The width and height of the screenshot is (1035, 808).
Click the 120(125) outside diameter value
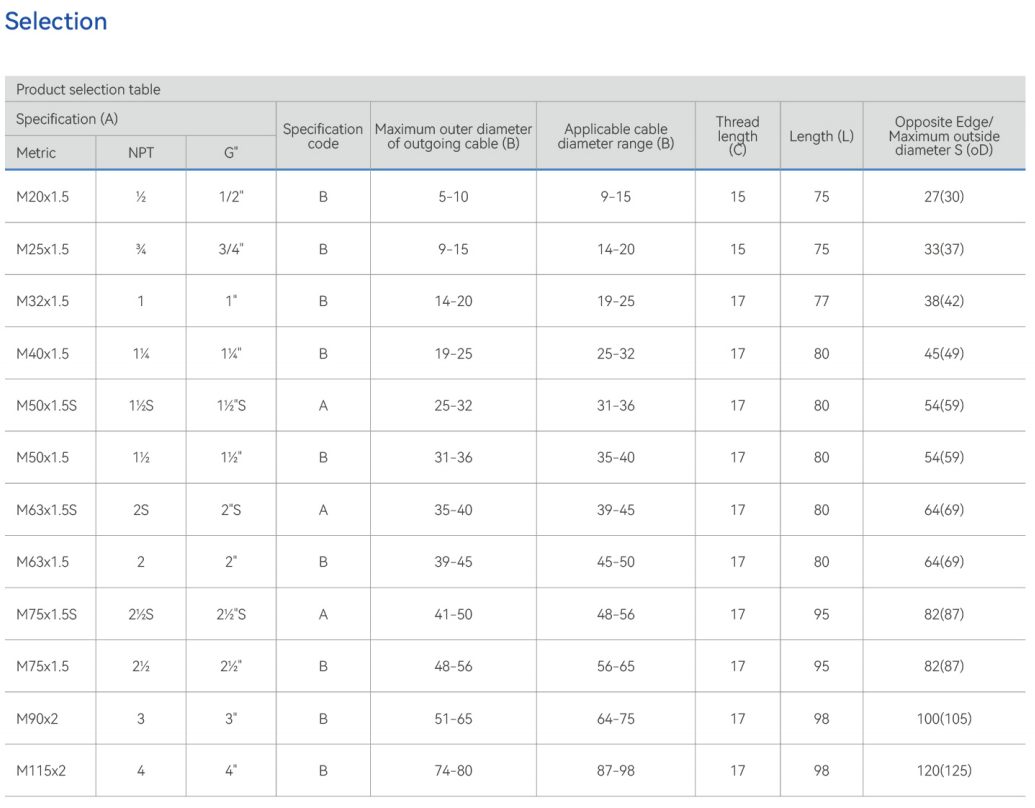pos(944,770)
